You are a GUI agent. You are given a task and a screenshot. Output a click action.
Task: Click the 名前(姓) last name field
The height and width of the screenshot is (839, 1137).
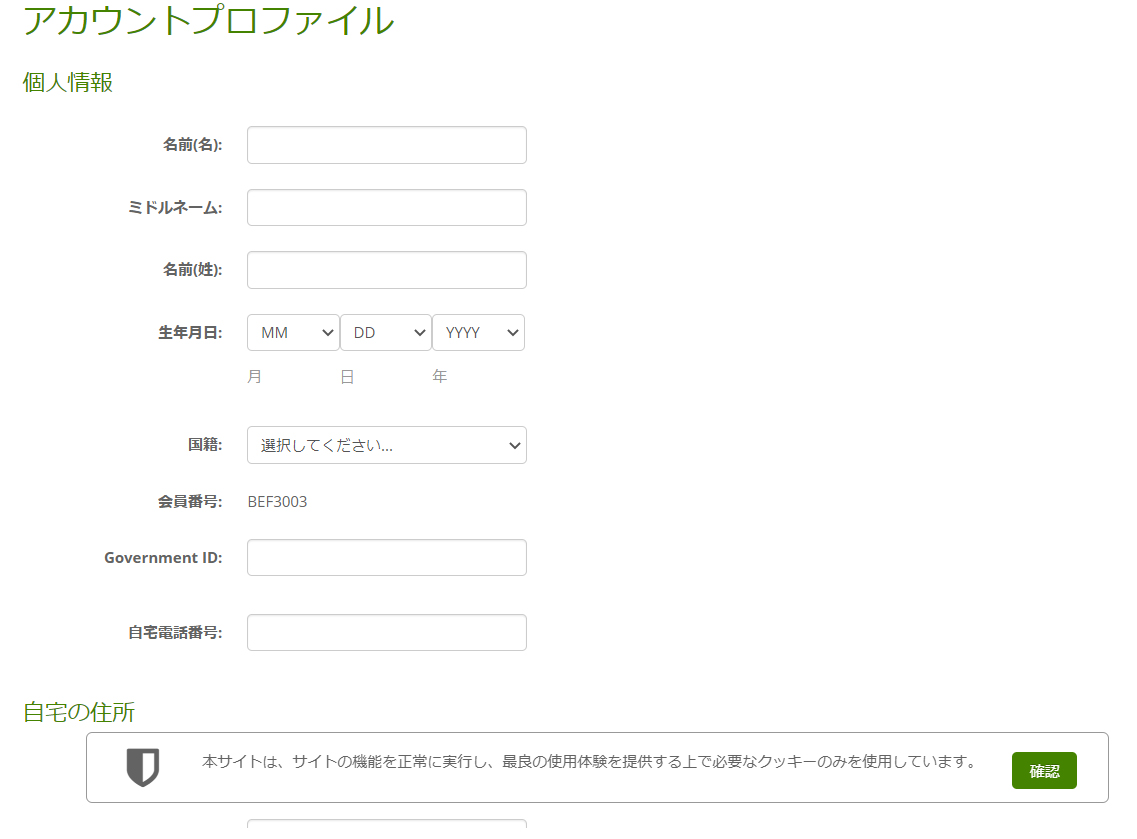386,269
